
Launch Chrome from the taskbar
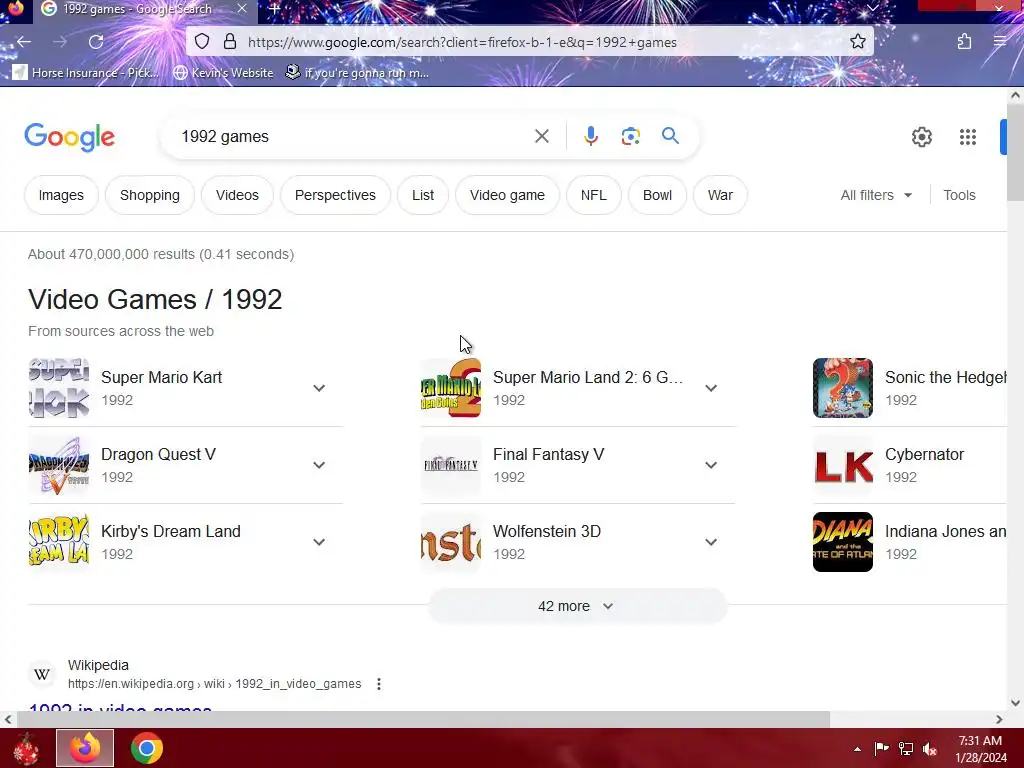tap(147, 748)
